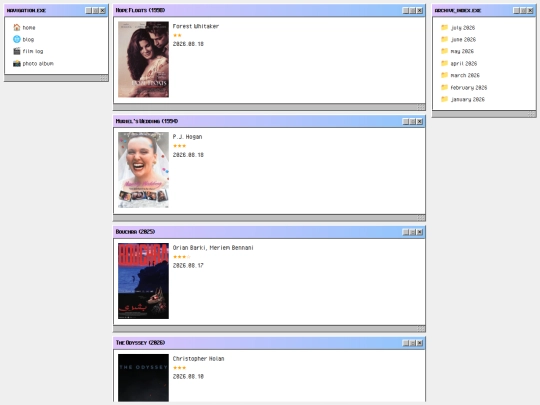Click the star rating for Muriel's Wedding
Image resolution: width=540 pixels, height=405 pixels.
pos(179,146)
